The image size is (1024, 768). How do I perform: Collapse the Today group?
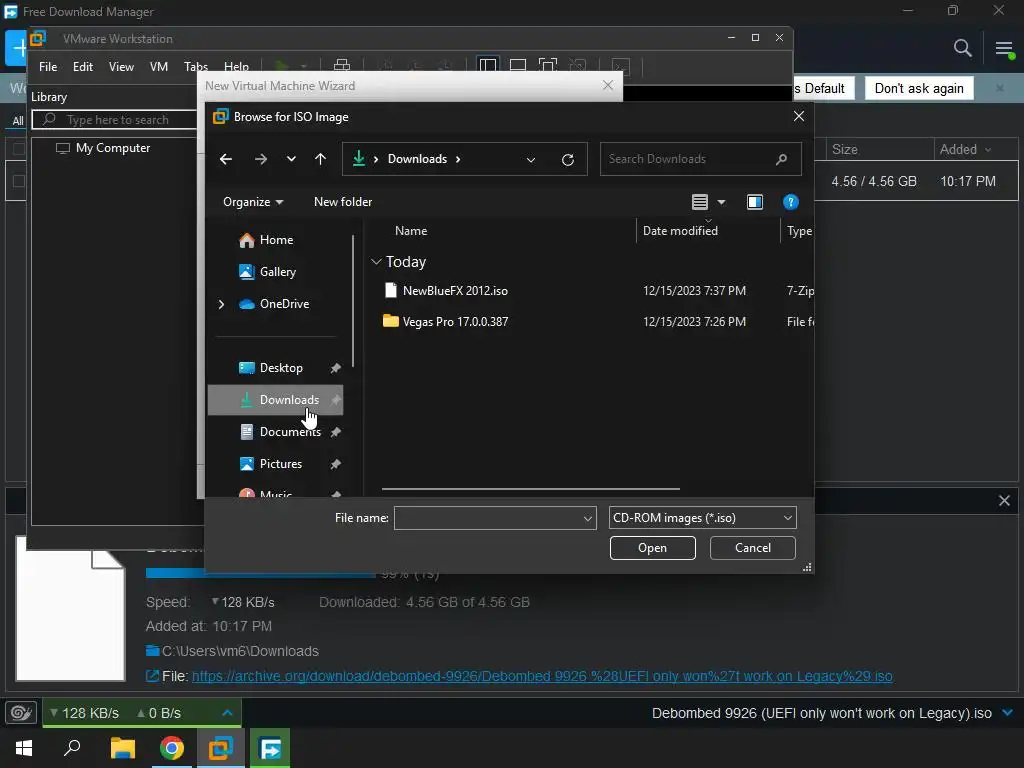376,262
